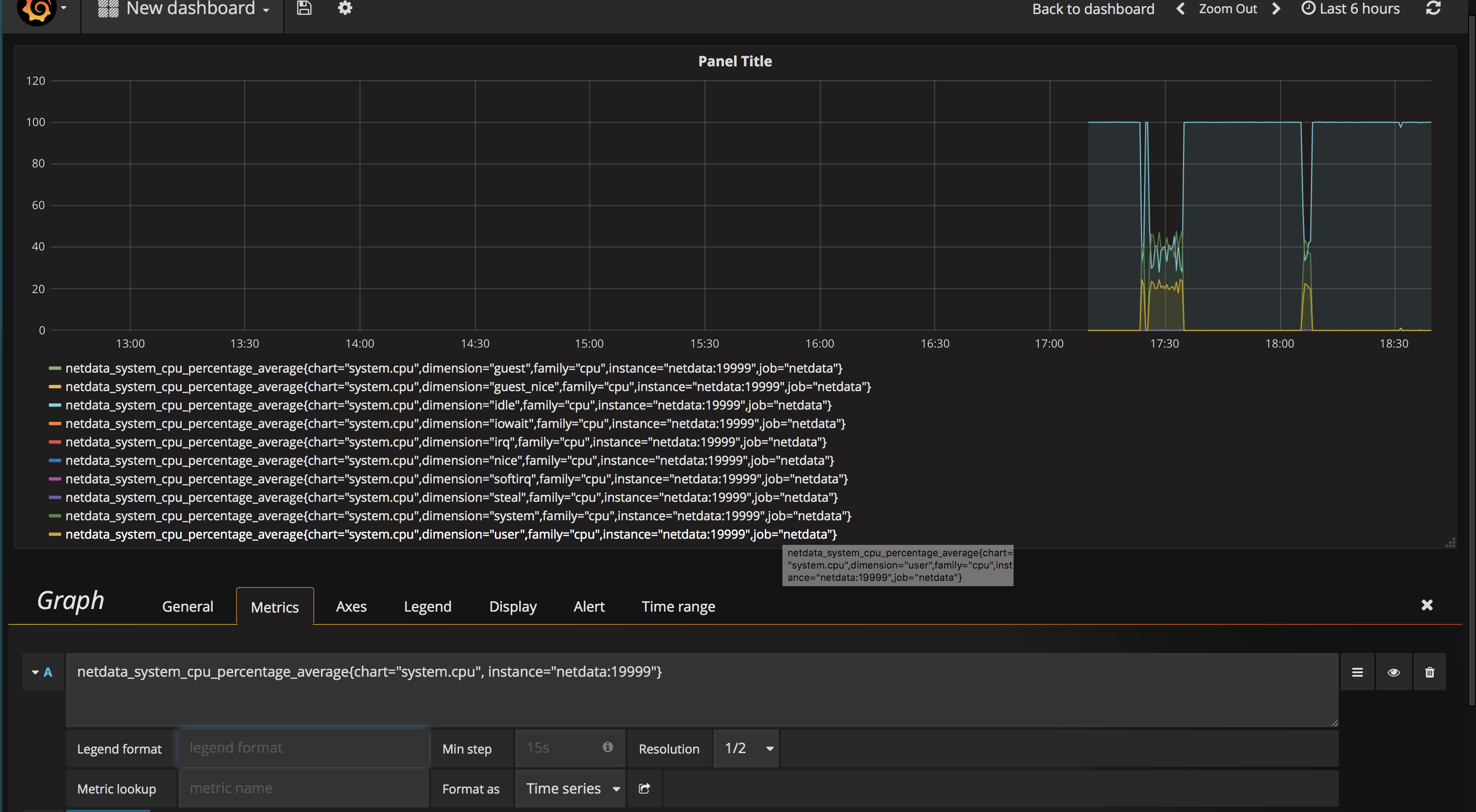Open the Alert tab
The height and width of the screenshot is (812, 1476).
point(589,606)
